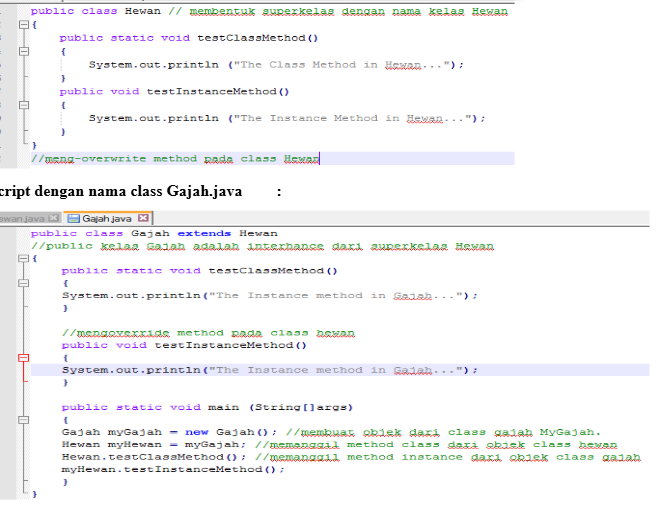
Task: Click the '//meng-overwrite method pada class Hewan' comment
Action: click(175, 158)
